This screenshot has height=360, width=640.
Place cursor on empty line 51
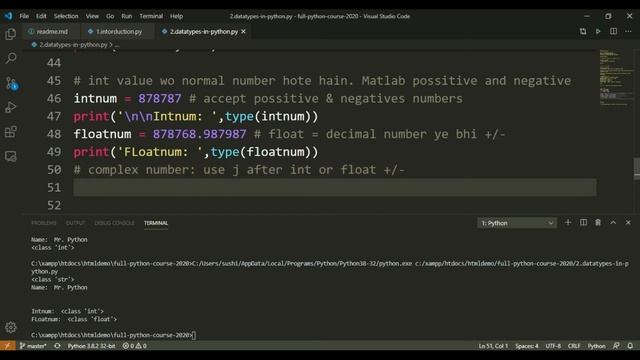[x=335, y=187]
